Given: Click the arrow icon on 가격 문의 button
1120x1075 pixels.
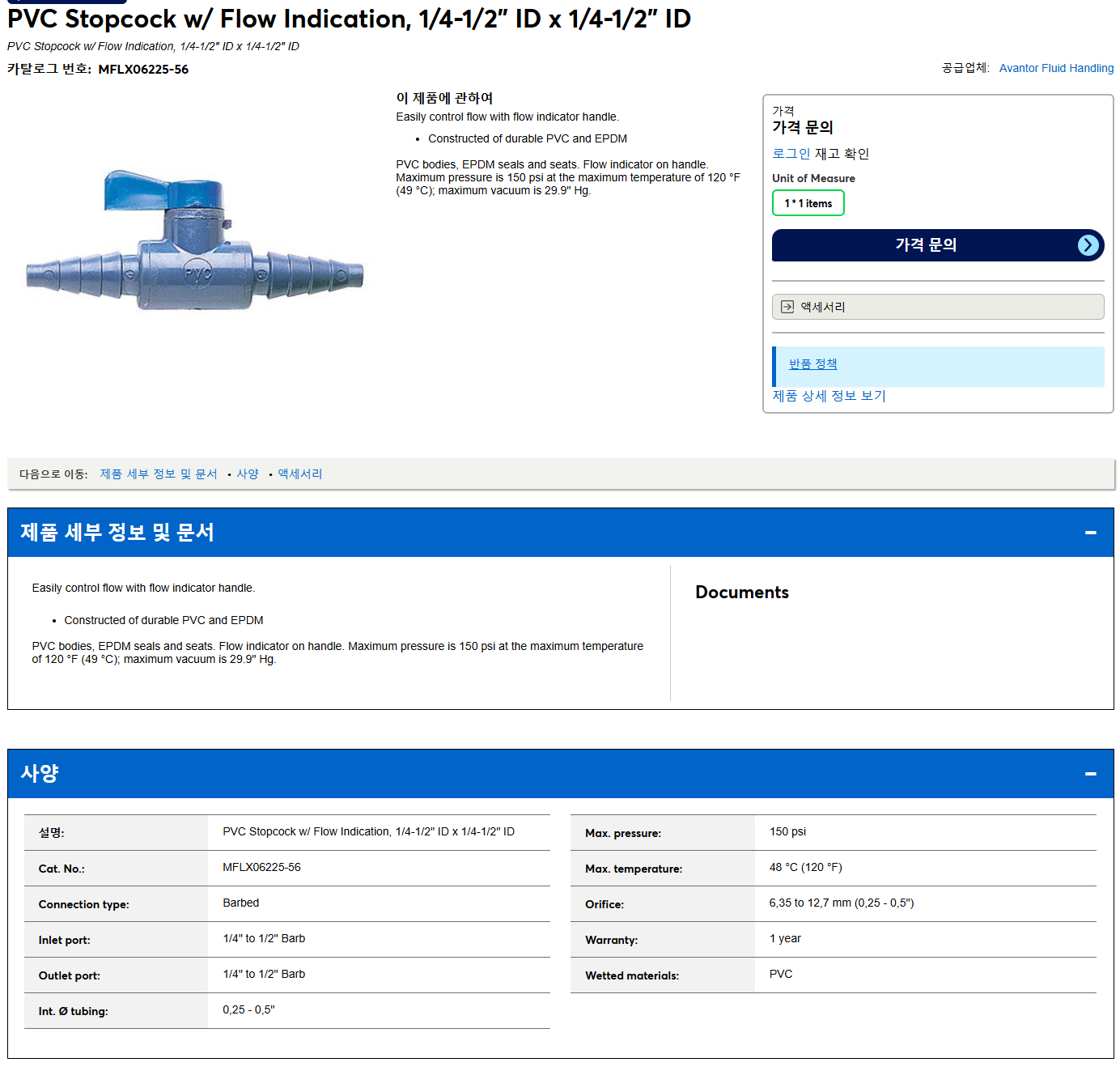Looking at the screenshot, I should coord(1088,245).
